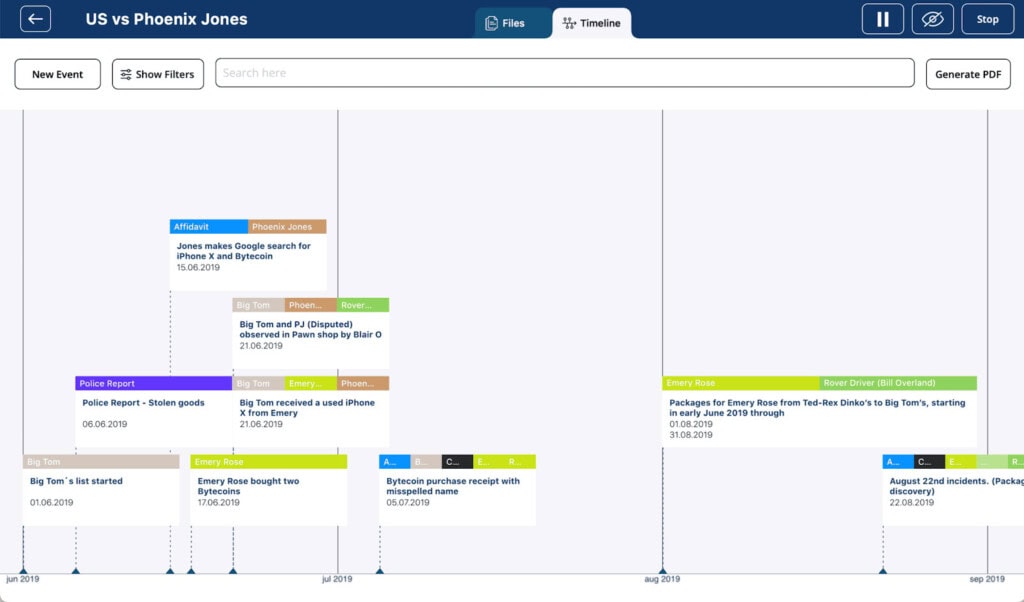Toggle the crossed-out eye visibility button
1024x602 pixels.
tap(932, 19)
